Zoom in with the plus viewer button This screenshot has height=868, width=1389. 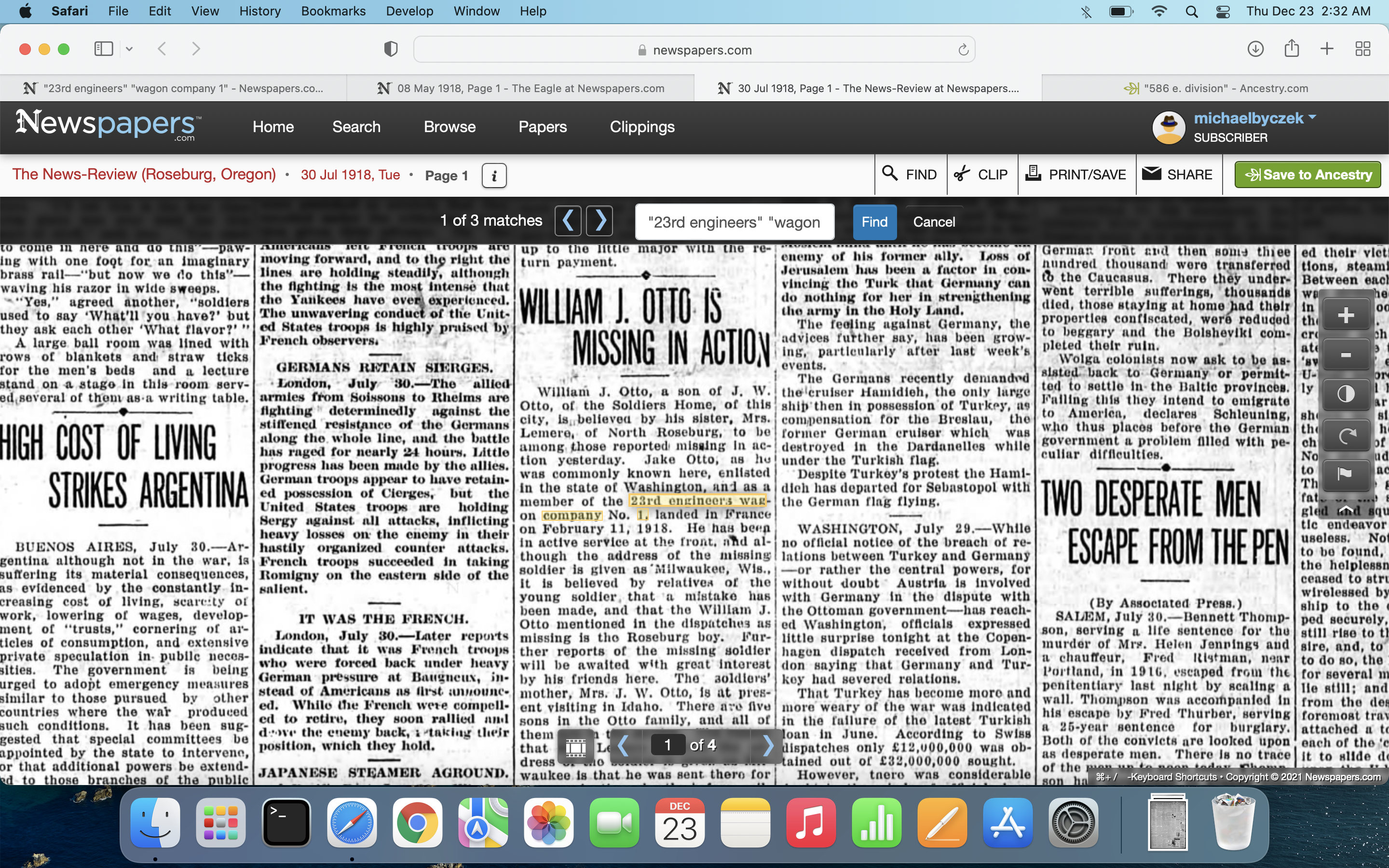click(1346, 315)
